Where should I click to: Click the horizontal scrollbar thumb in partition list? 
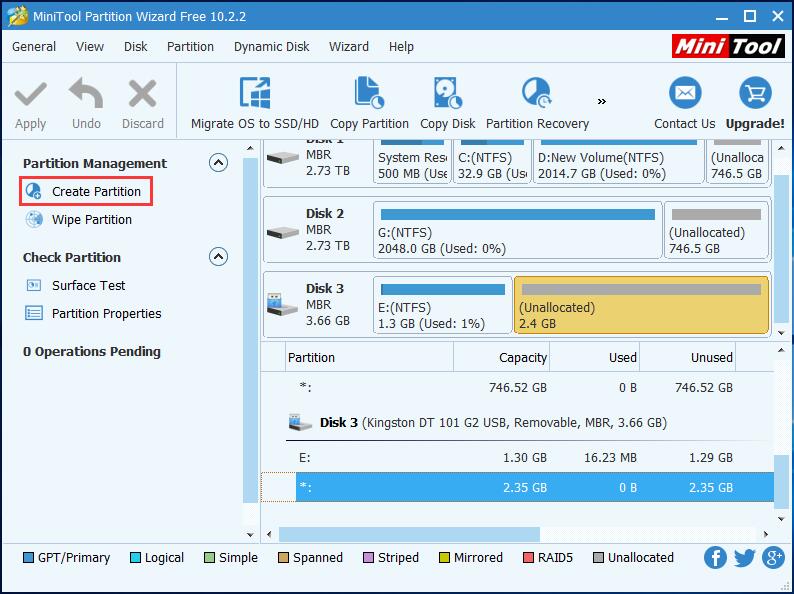409,534
